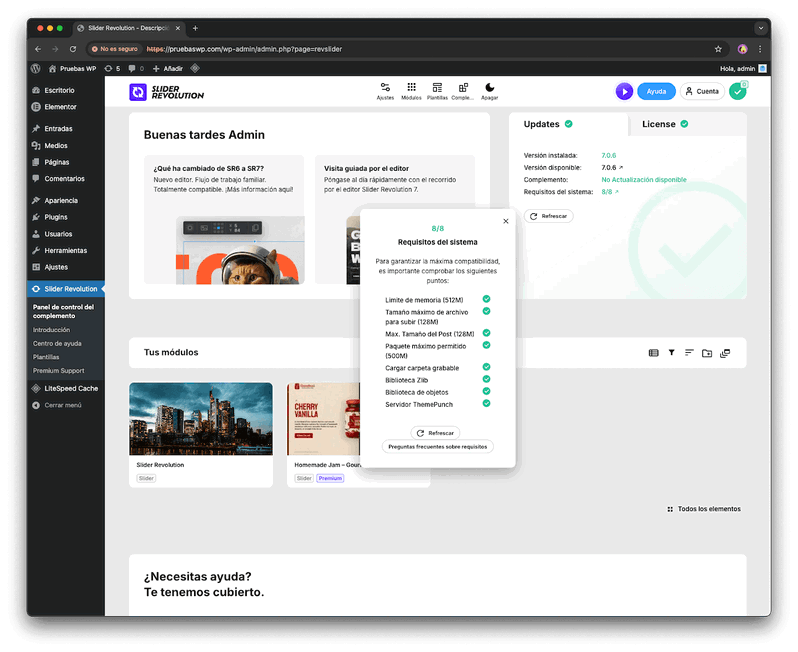Open Elementor in sidebar
Screen dimensions: 798x652
tap(60, 107)
